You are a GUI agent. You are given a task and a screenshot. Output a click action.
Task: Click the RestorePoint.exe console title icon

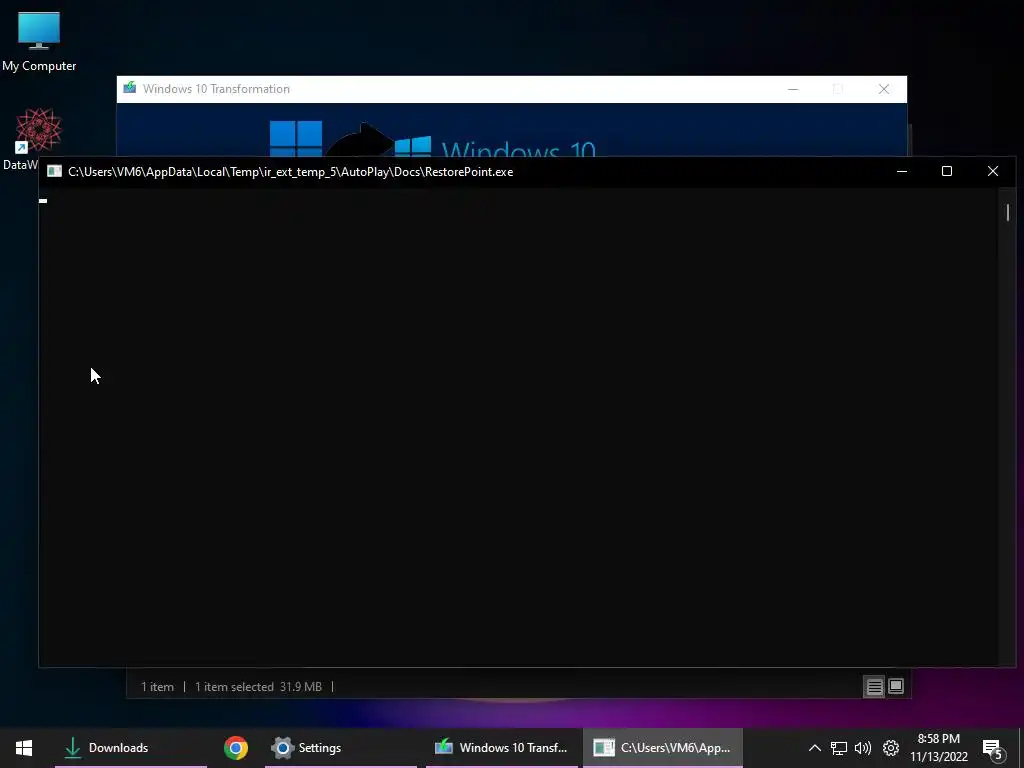[54, 172]
